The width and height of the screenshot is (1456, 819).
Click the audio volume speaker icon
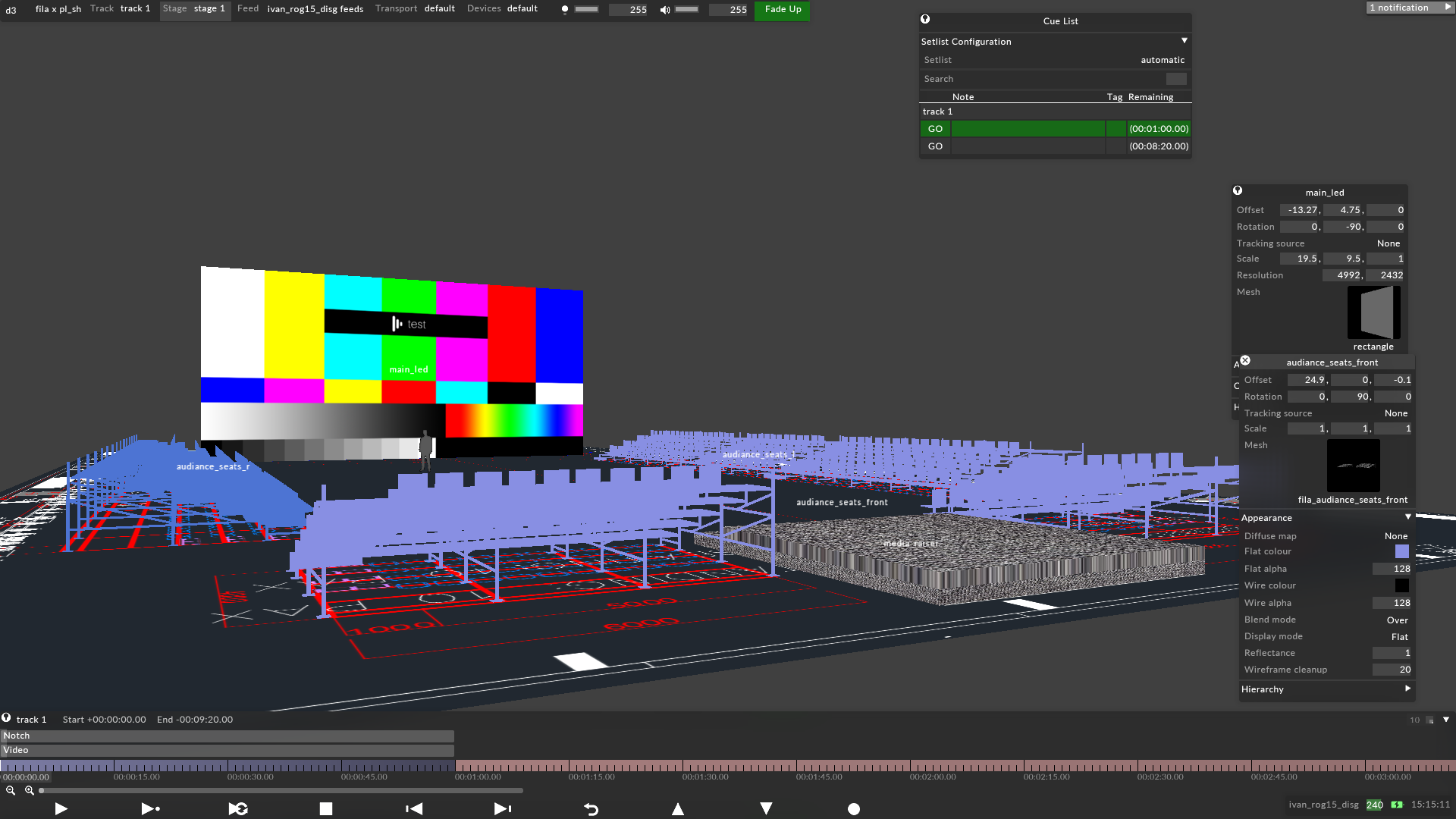(x=665, y=10)
